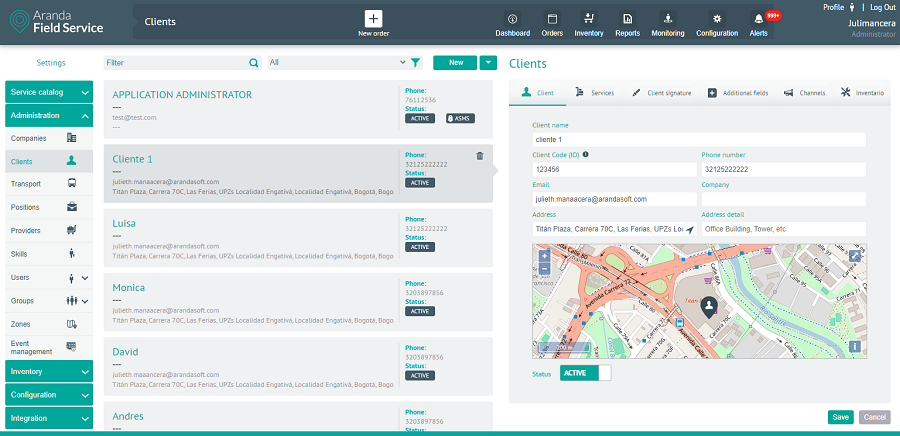Open the Channels tab
Viewport: 900px width, 436px height.
804,92
